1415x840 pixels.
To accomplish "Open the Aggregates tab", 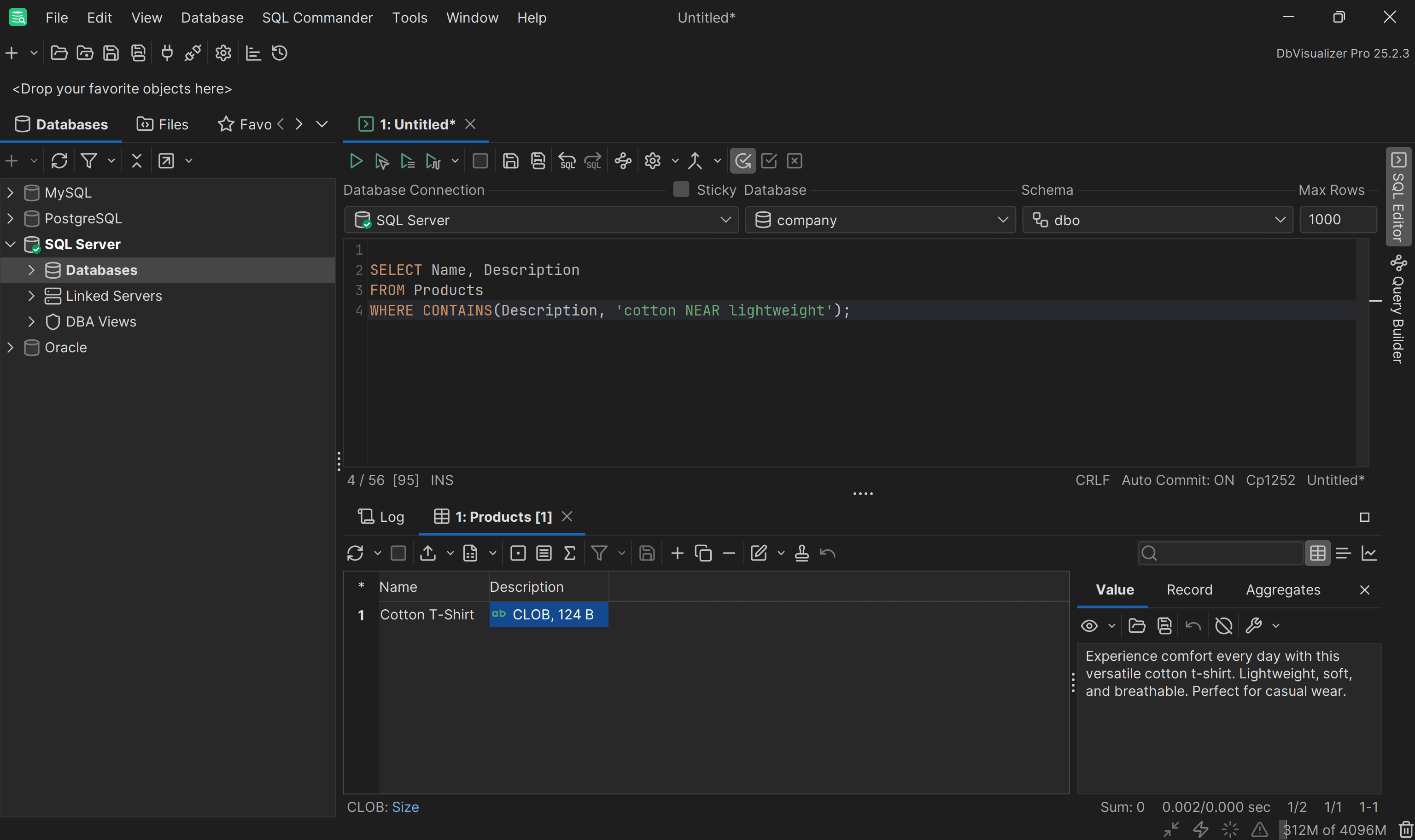I will click(x=1282, y=590).
